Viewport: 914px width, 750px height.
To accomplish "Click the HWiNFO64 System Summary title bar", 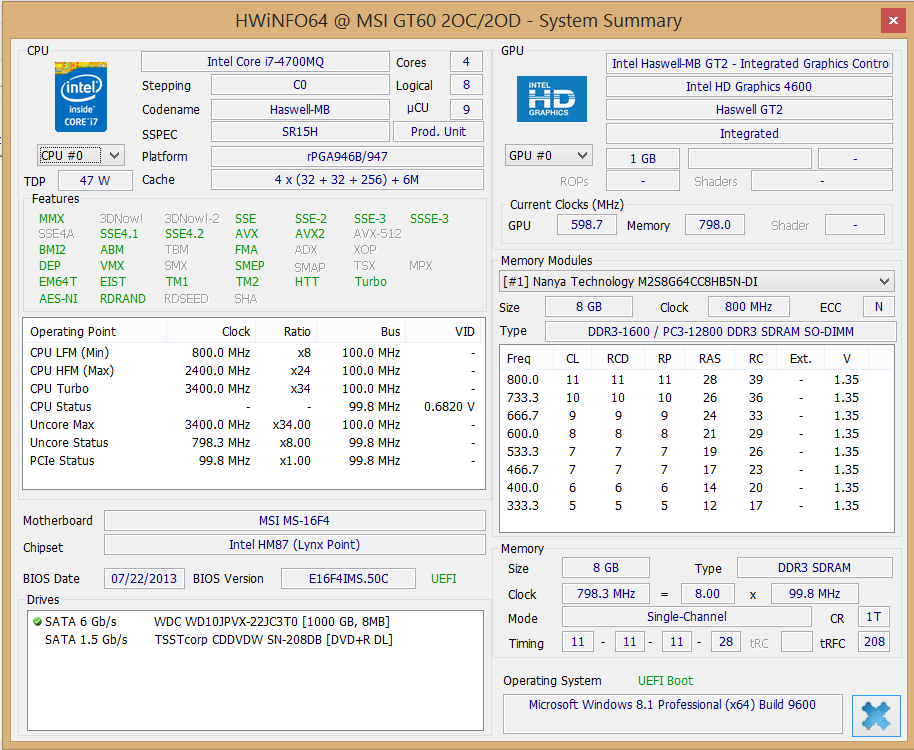I will tap(457, 21).
